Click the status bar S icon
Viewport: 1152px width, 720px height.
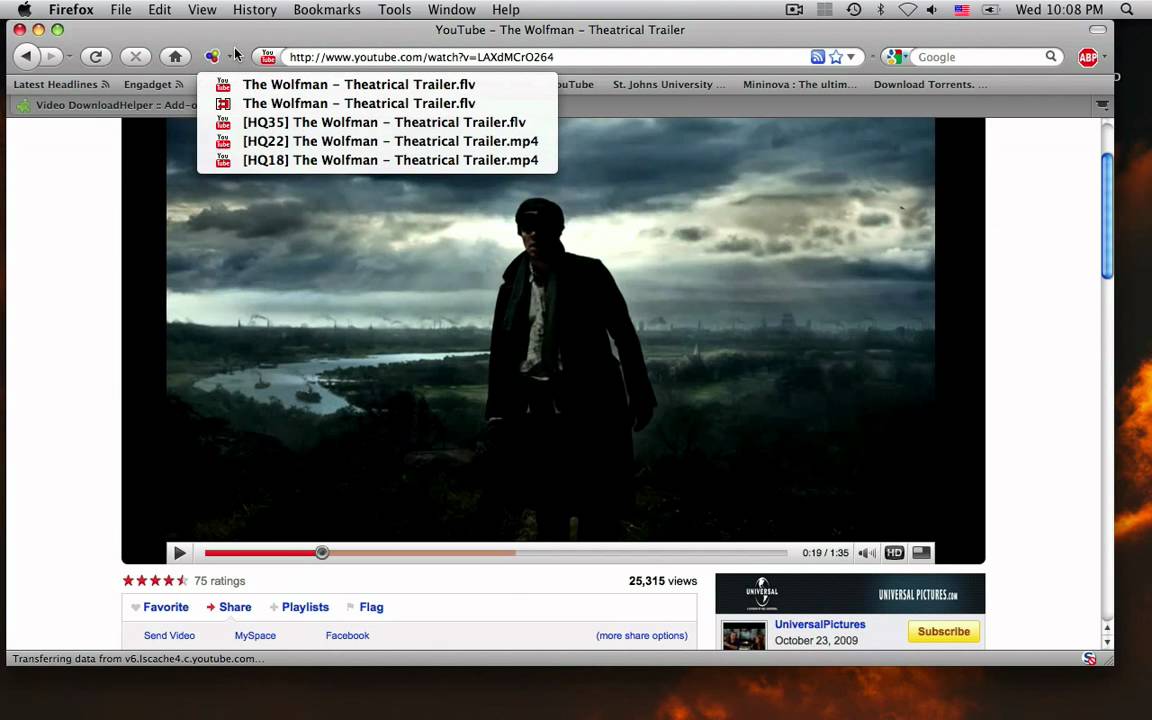point(1090,658)
